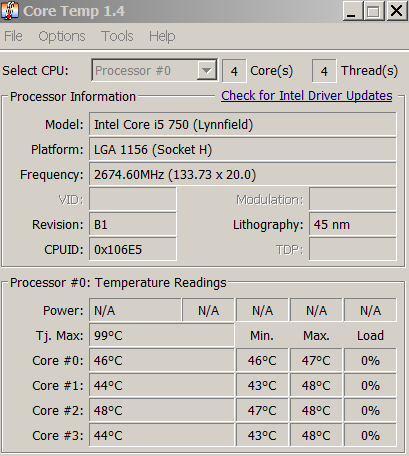Click Core #3 current temperature 44°C
This screenshot has width=409, height=456.
click(162, 435)
